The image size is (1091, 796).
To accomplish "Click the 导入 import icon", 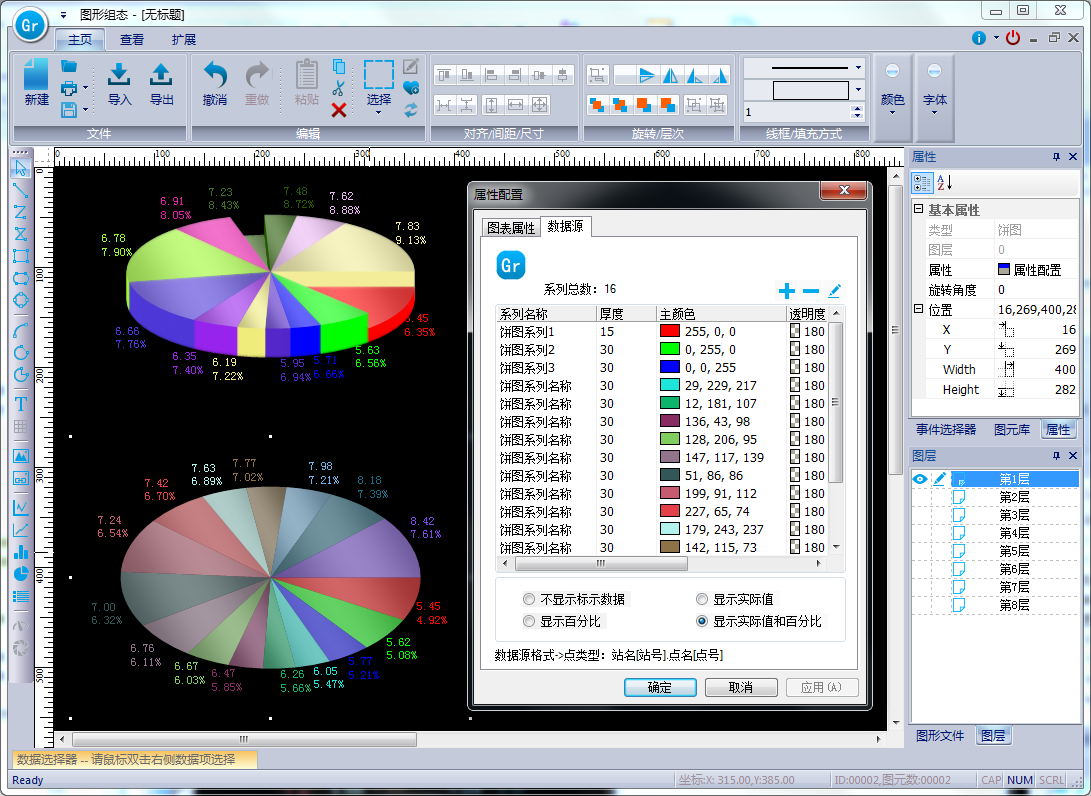I will pos(119,83).
